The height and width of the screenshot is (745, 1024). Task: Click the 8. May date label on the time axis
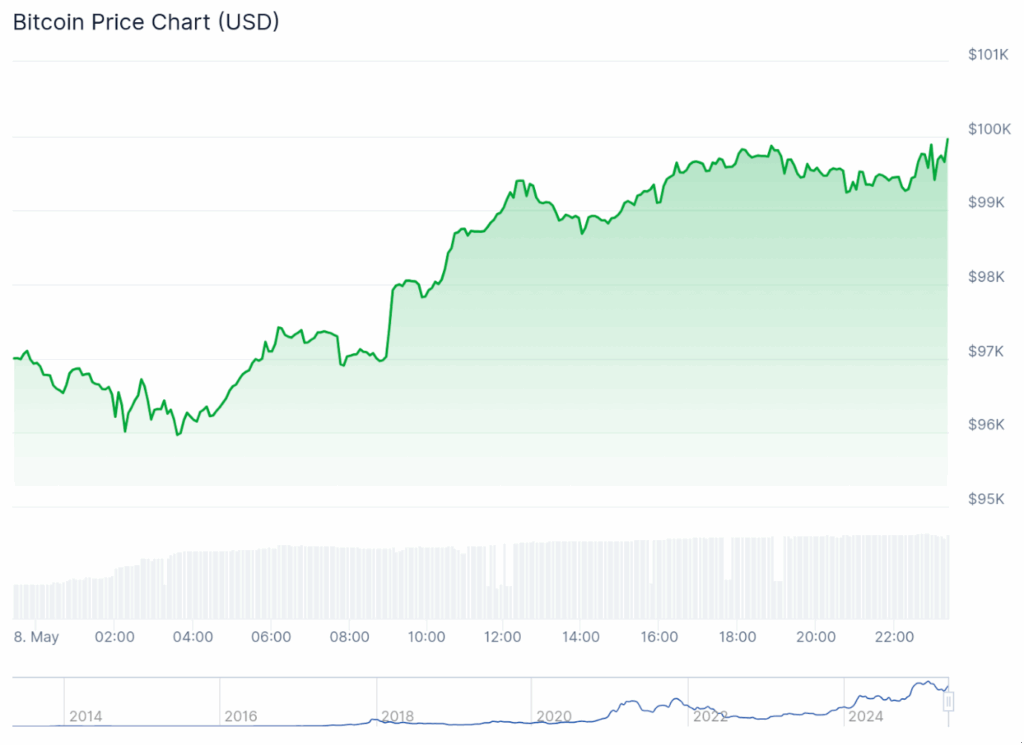click(x=36, y=636)
